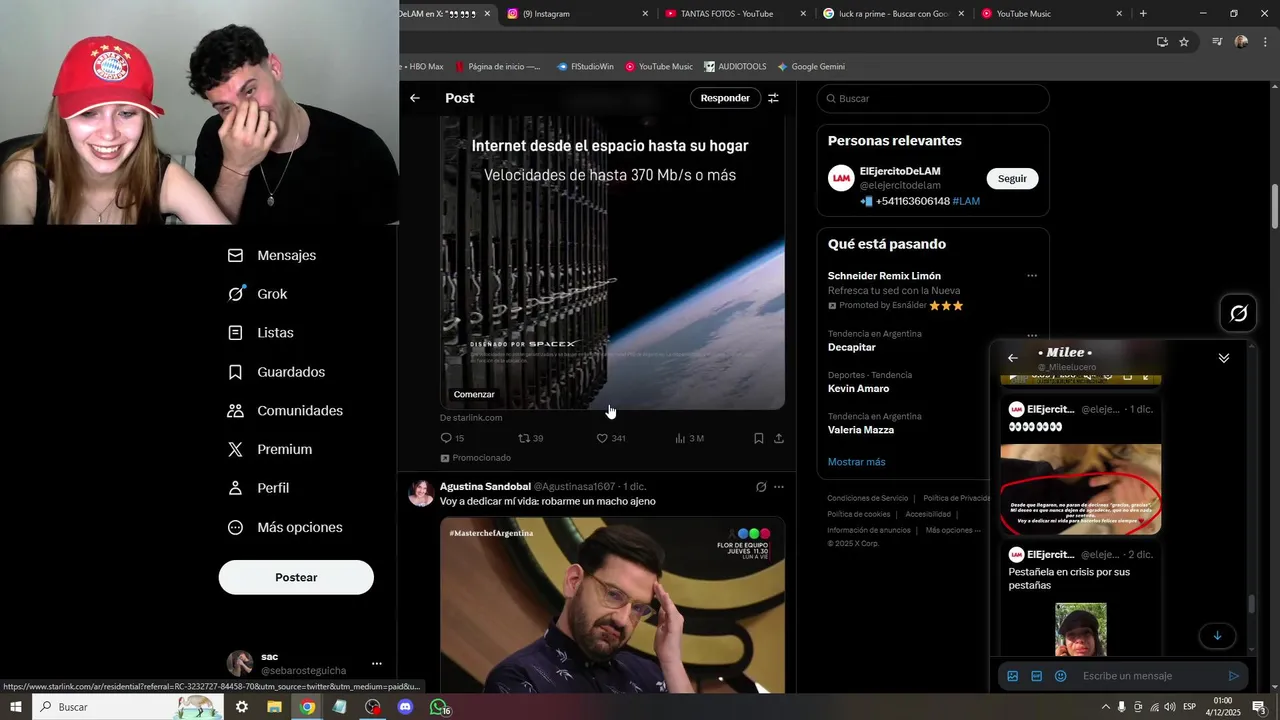Screen dimensions: 1280x720
Task: Send the chat message
Action: click(1233, 676)
